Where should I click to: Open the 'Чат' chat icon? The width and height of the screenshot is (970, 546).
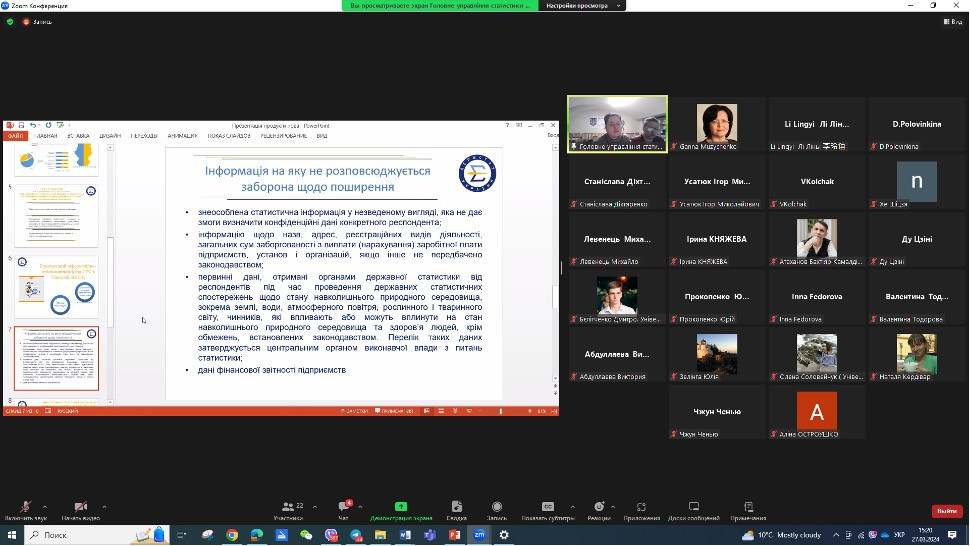[x=343, y=507]
